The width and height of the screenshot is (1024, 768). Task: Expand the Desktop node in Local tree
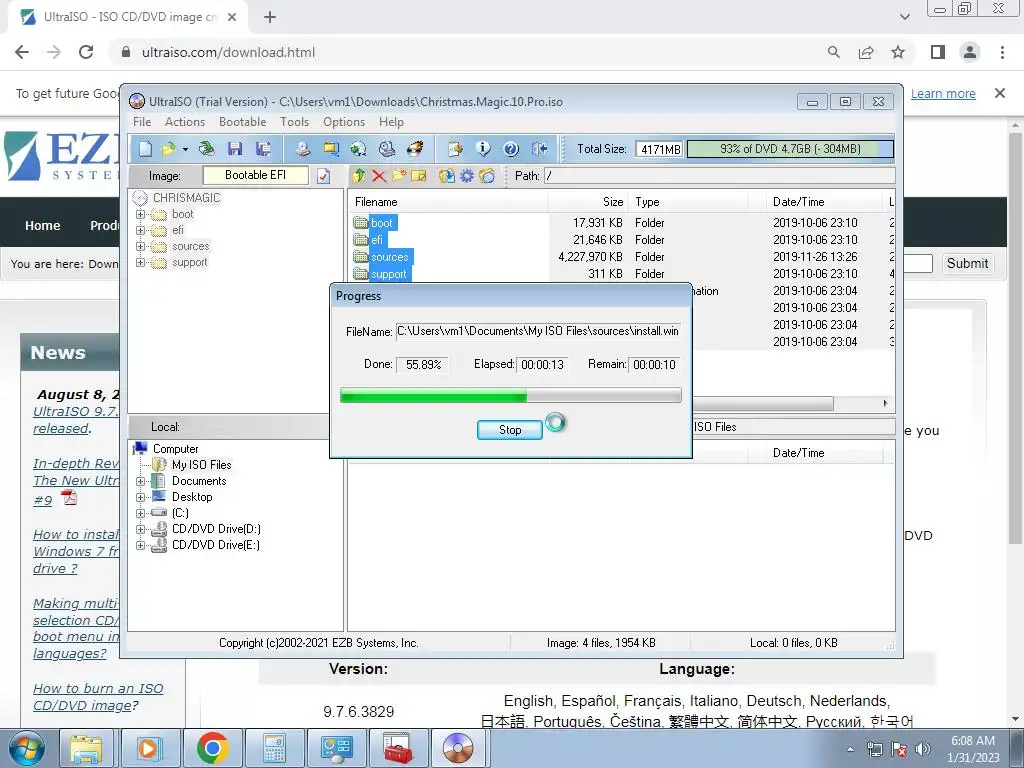140,497
